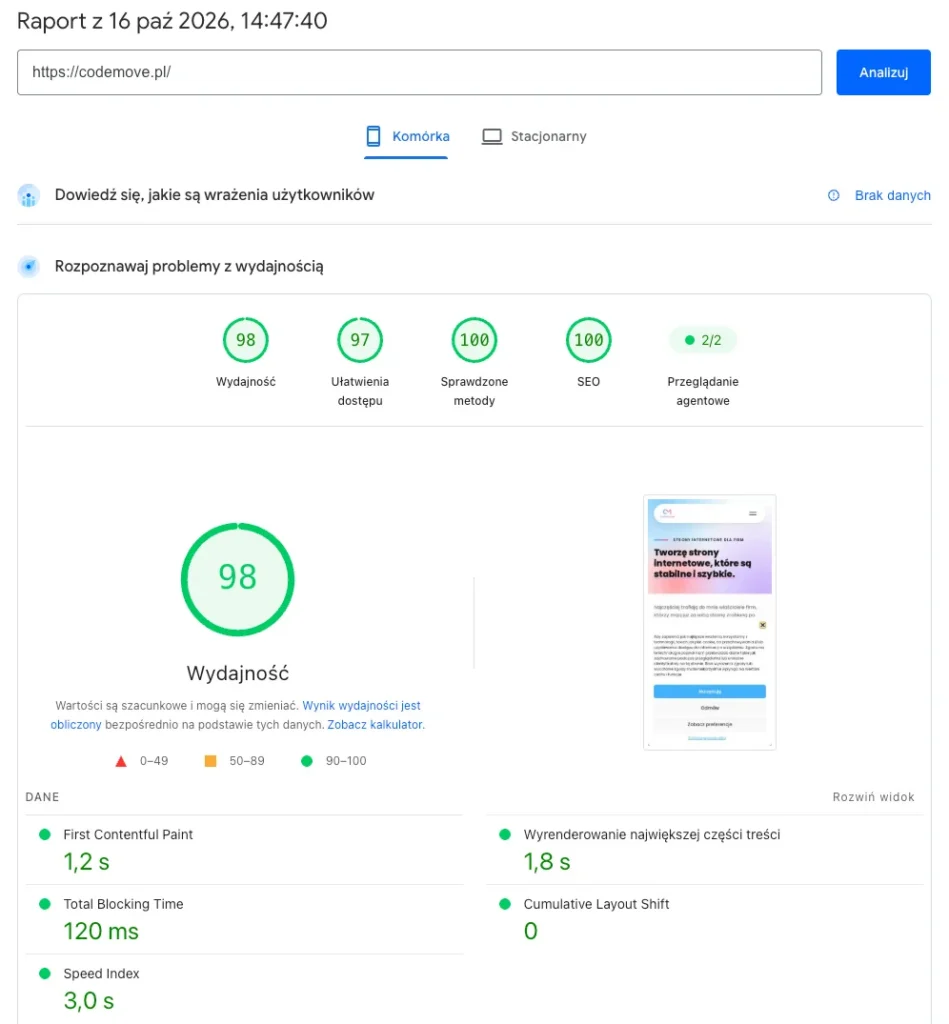Jump to the Sprawdzone metody 100 gauge
The width and height of the screenshot is (949, 1024).
coord(474,340)
